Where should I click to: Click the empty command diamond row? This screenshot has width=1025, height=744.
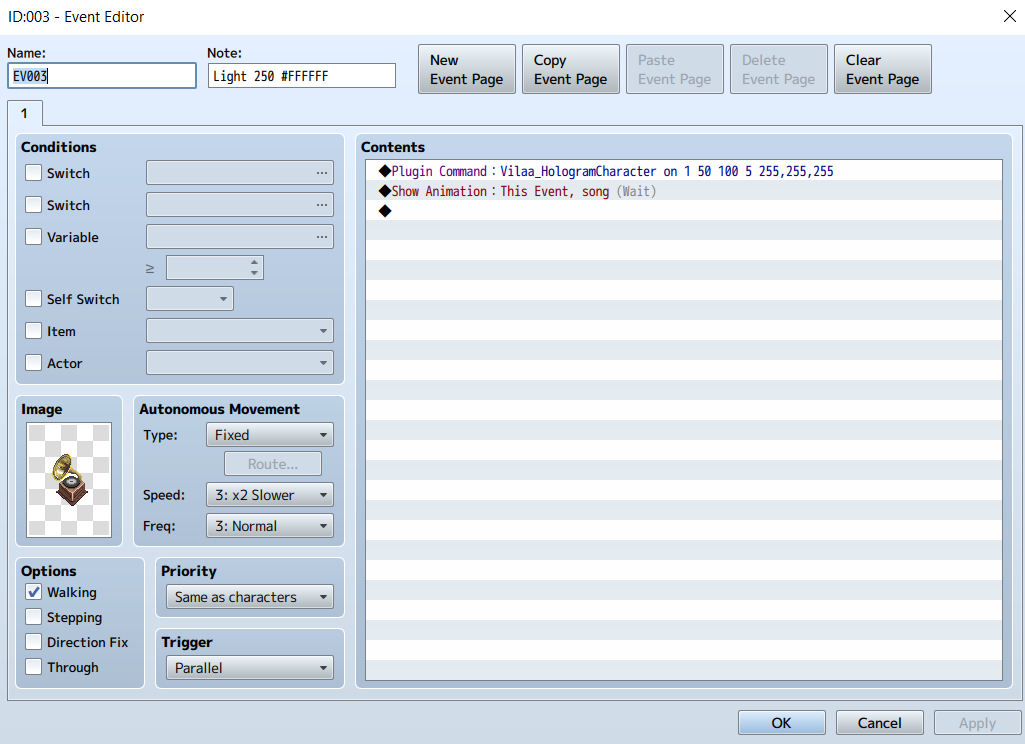[683, 211]
